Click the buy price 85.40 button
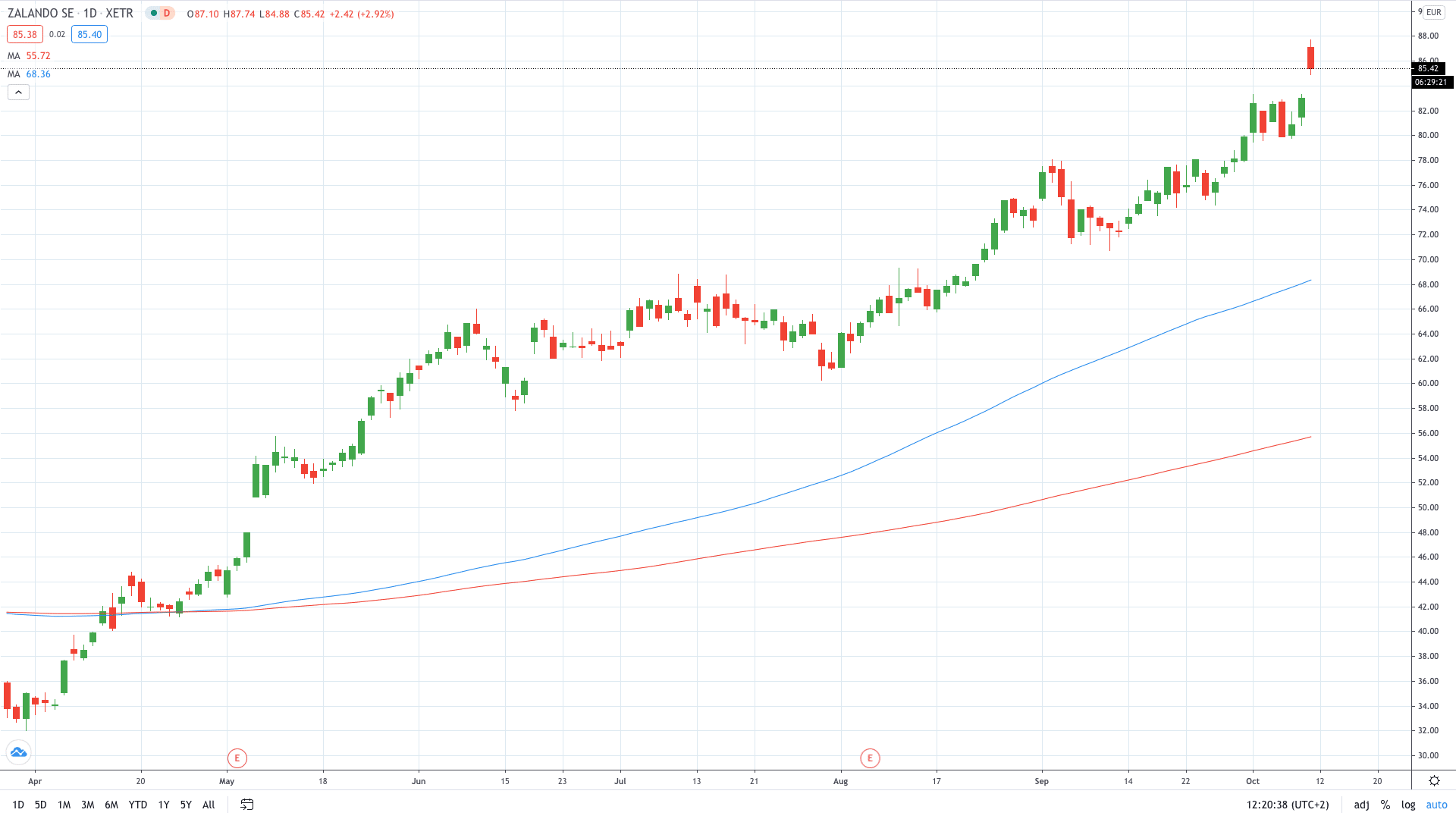The height and width of the screenshot is (819, 1456). (x=89, y=34)
